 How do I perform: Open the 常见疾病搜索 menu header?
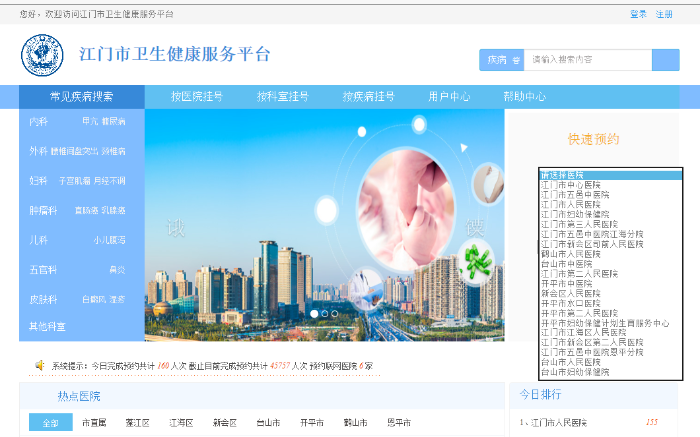(x=82, y=96)
